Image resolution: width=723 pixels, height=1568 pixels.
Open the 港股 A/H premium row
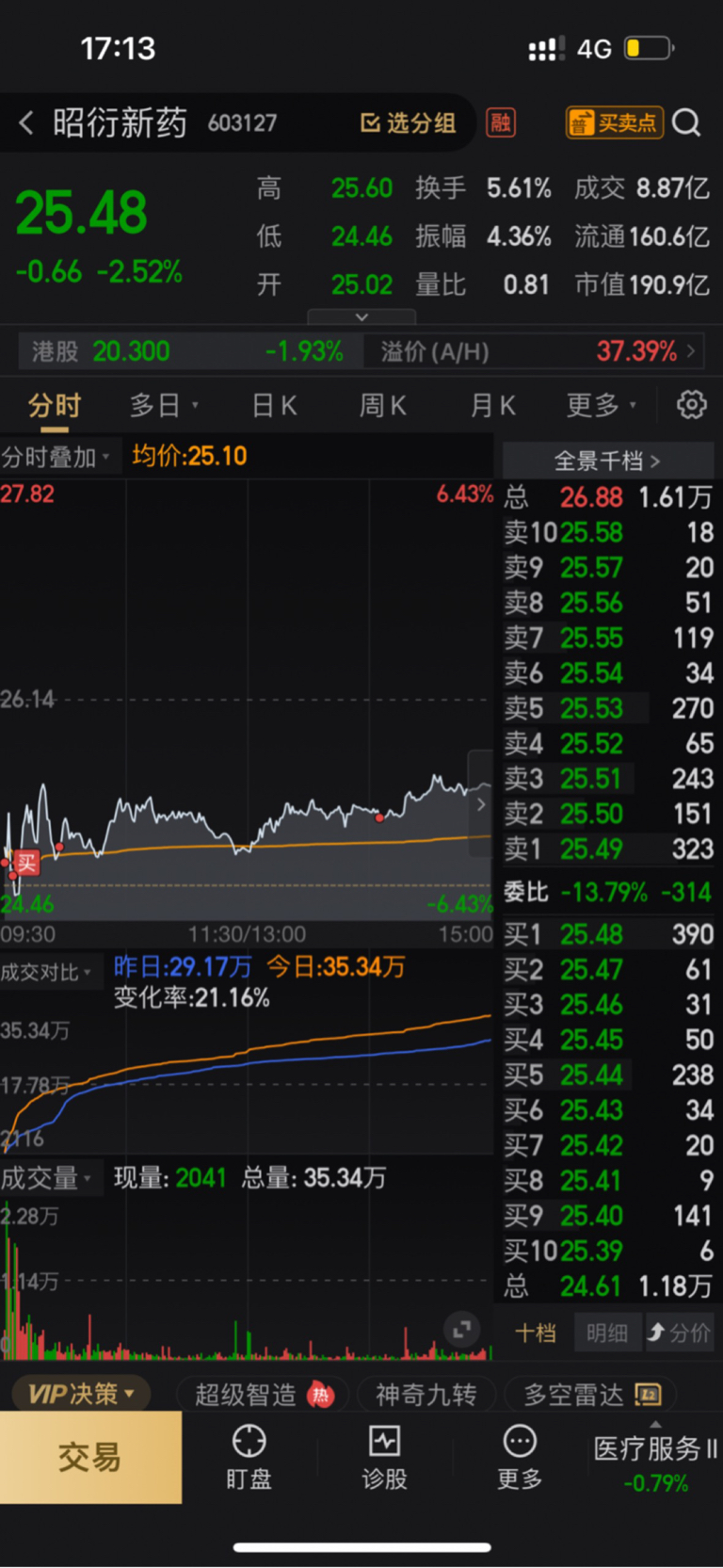361,351
